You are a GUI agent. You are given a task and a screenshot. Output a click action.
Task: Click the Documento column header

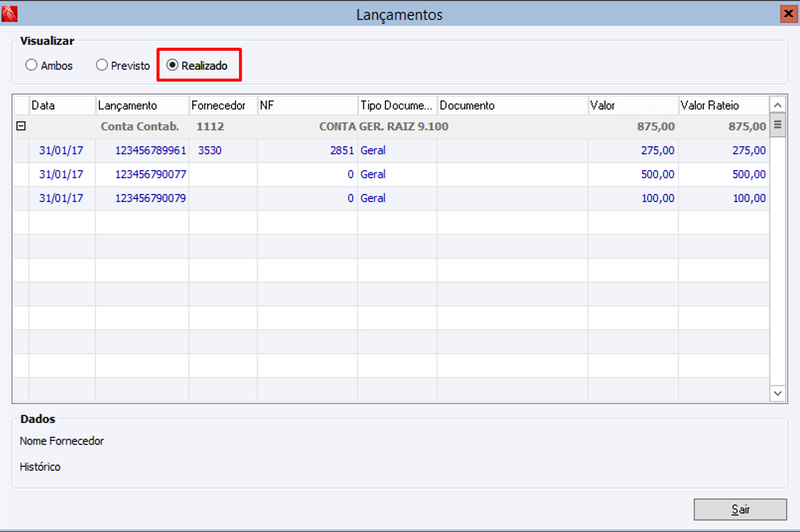click(513, 105)
